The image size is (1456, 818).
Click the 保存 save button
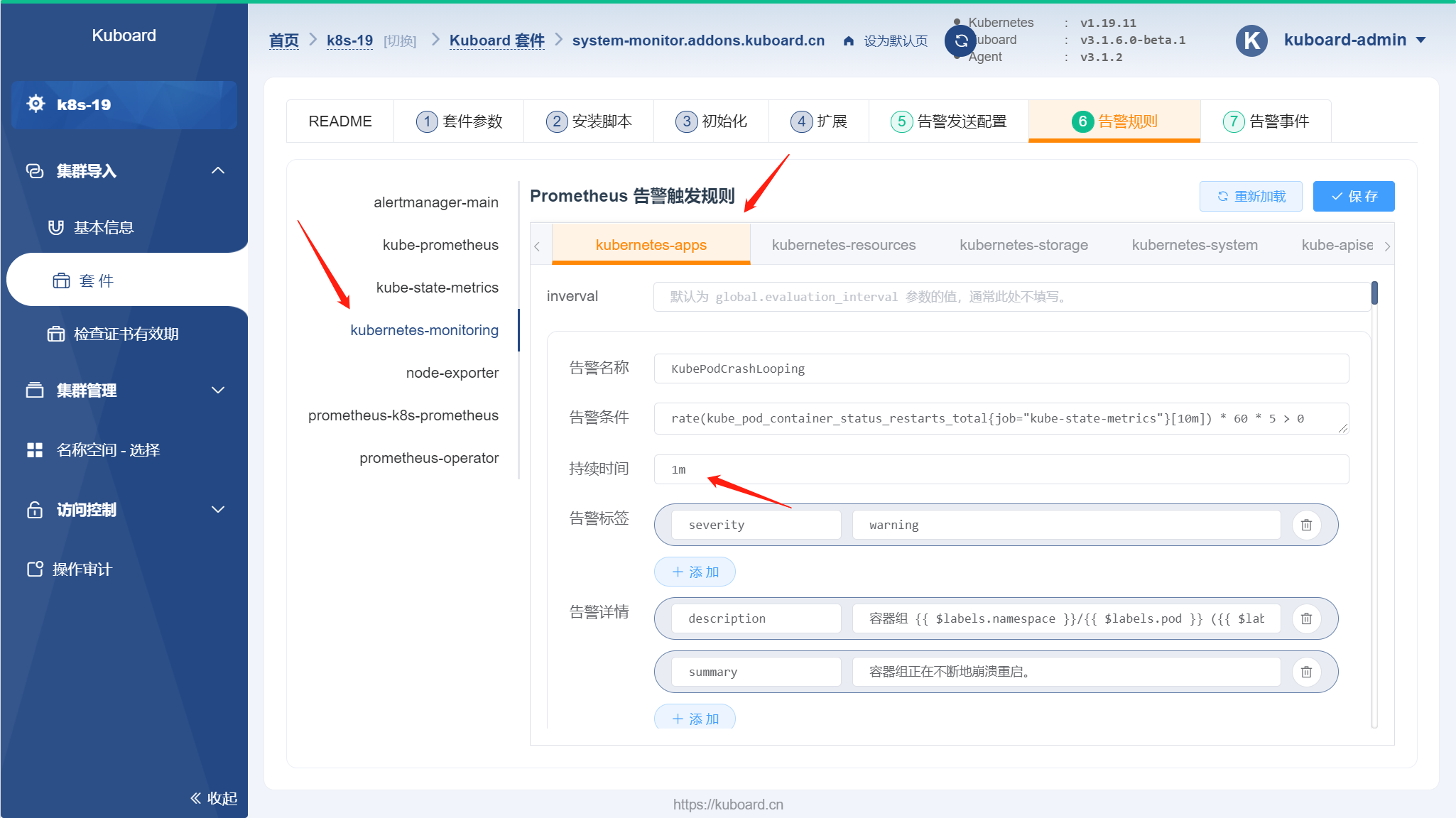[x=1354, y=197]
